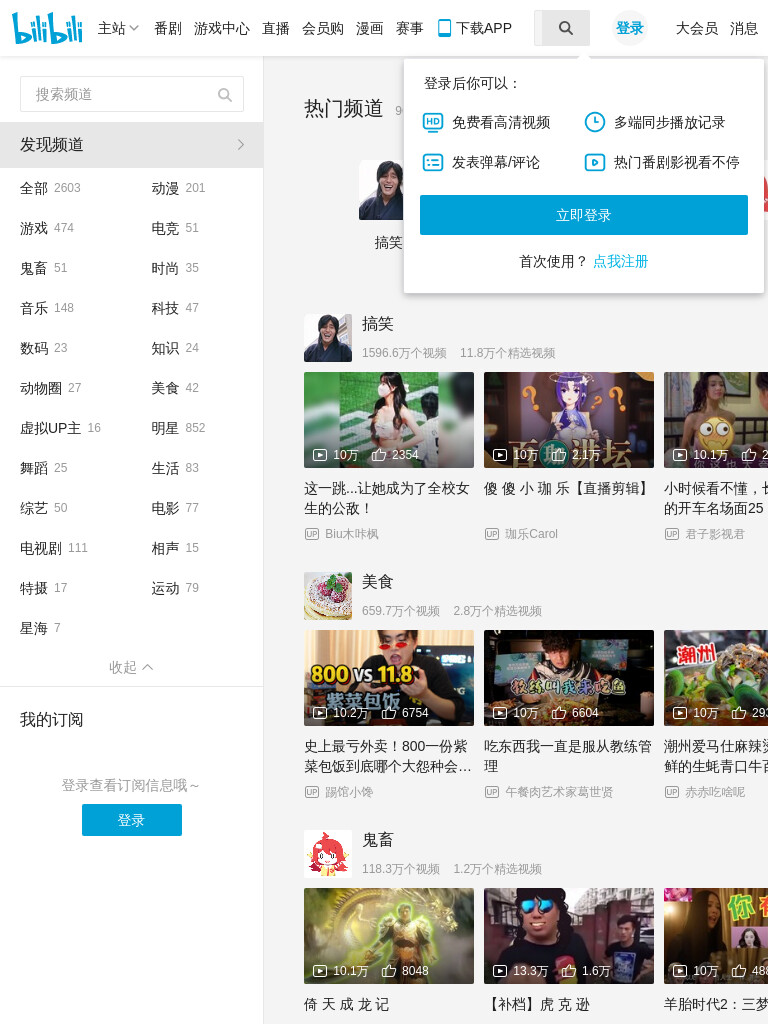This screenshot has height=1024, width=768.
Task: Click title 史上最亏外卖！800一份紫菜包饭
Action: tap(388, 756)
